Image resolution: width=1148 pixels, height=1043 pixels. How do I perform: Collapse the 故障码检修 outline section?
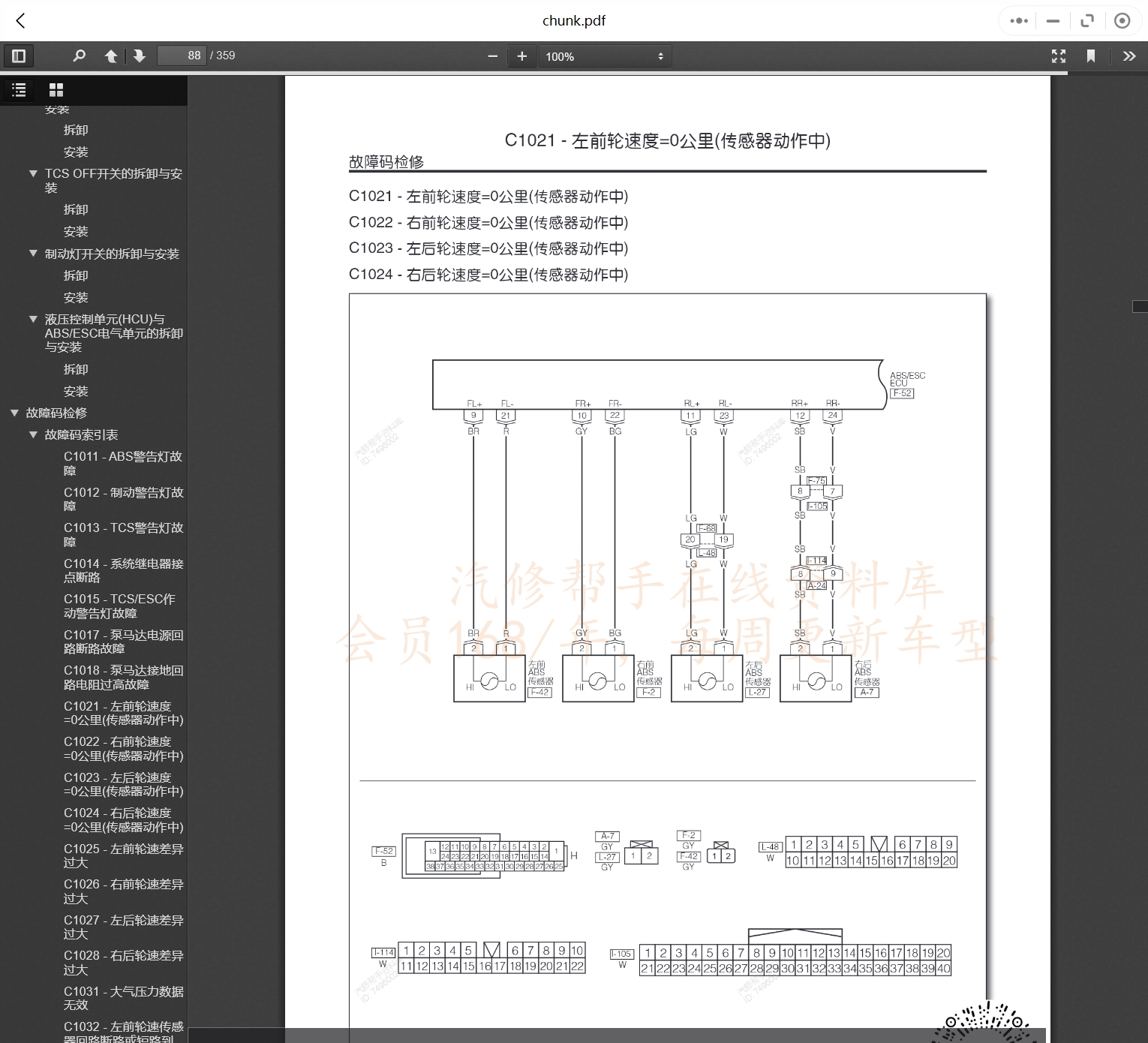pyautogui.click(x=14, y=413)
